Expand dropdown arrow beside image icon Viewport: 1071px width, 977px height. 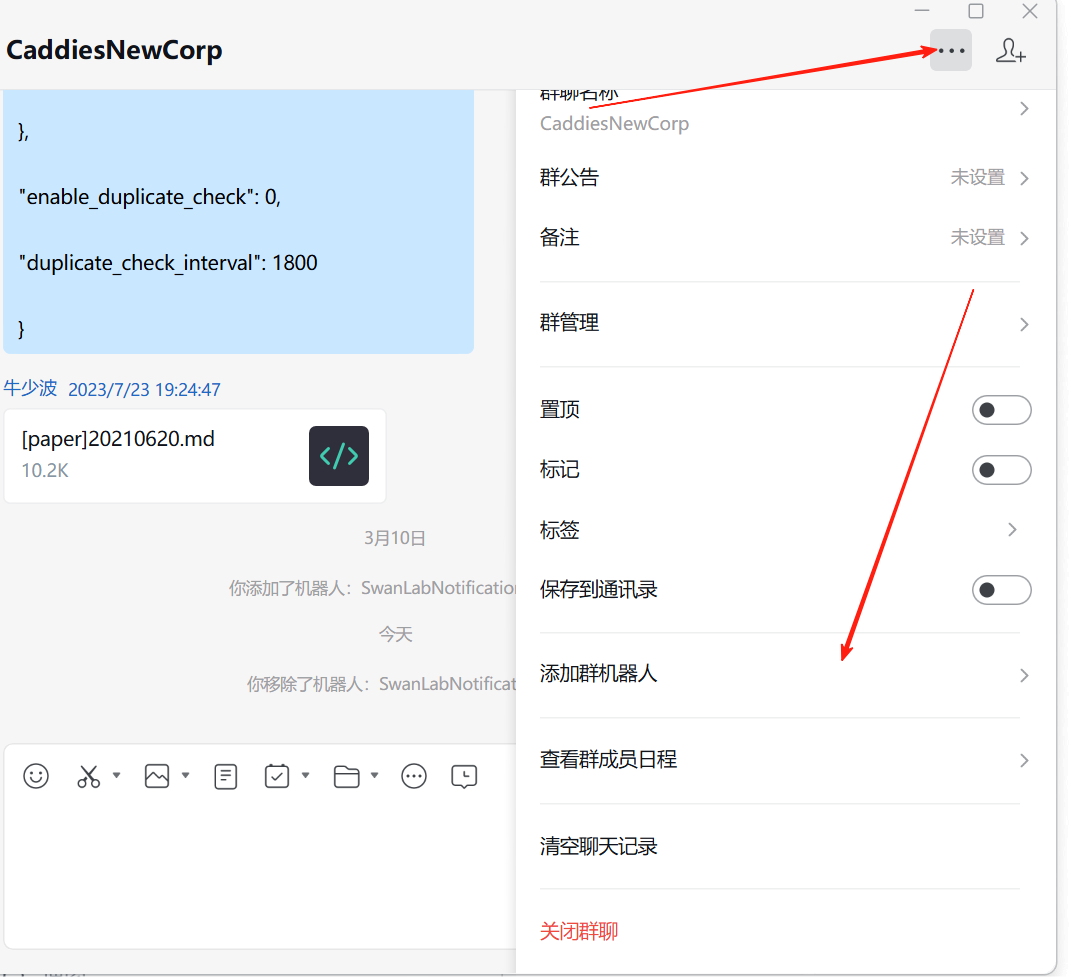click(x=185, y=776)
